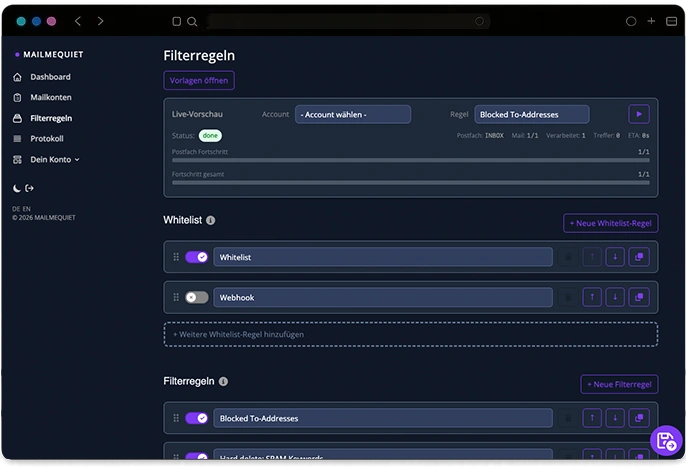Click the Neue Filterregel button
686x467 pixels.
coord(619,384)
